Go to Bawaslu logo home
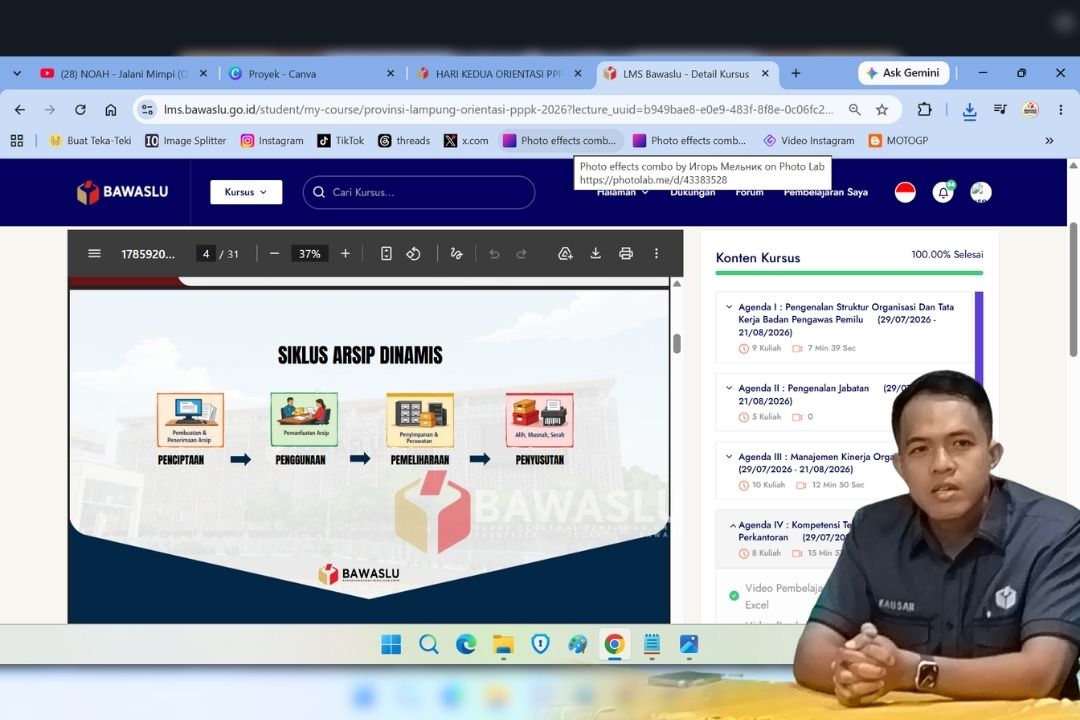This screenshot has width=1080, height=720. pos(123,192)
